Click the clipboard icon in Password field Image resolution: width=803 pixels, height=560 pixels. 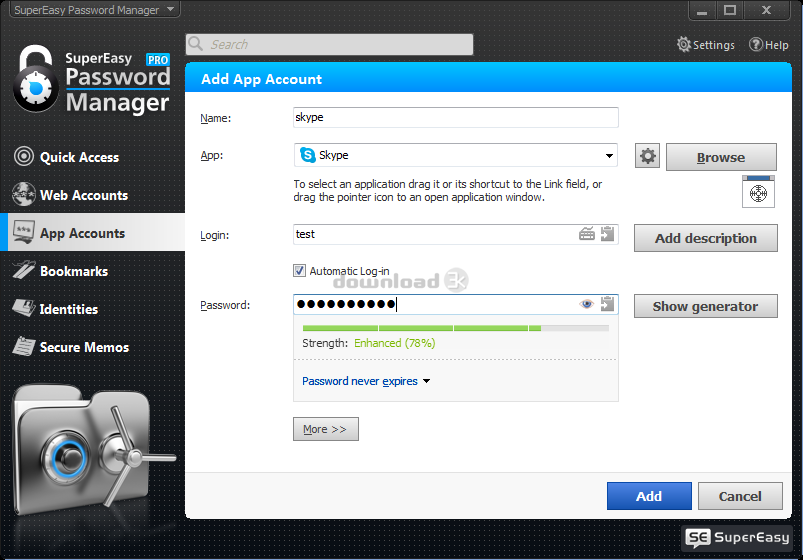pos(608,305)
